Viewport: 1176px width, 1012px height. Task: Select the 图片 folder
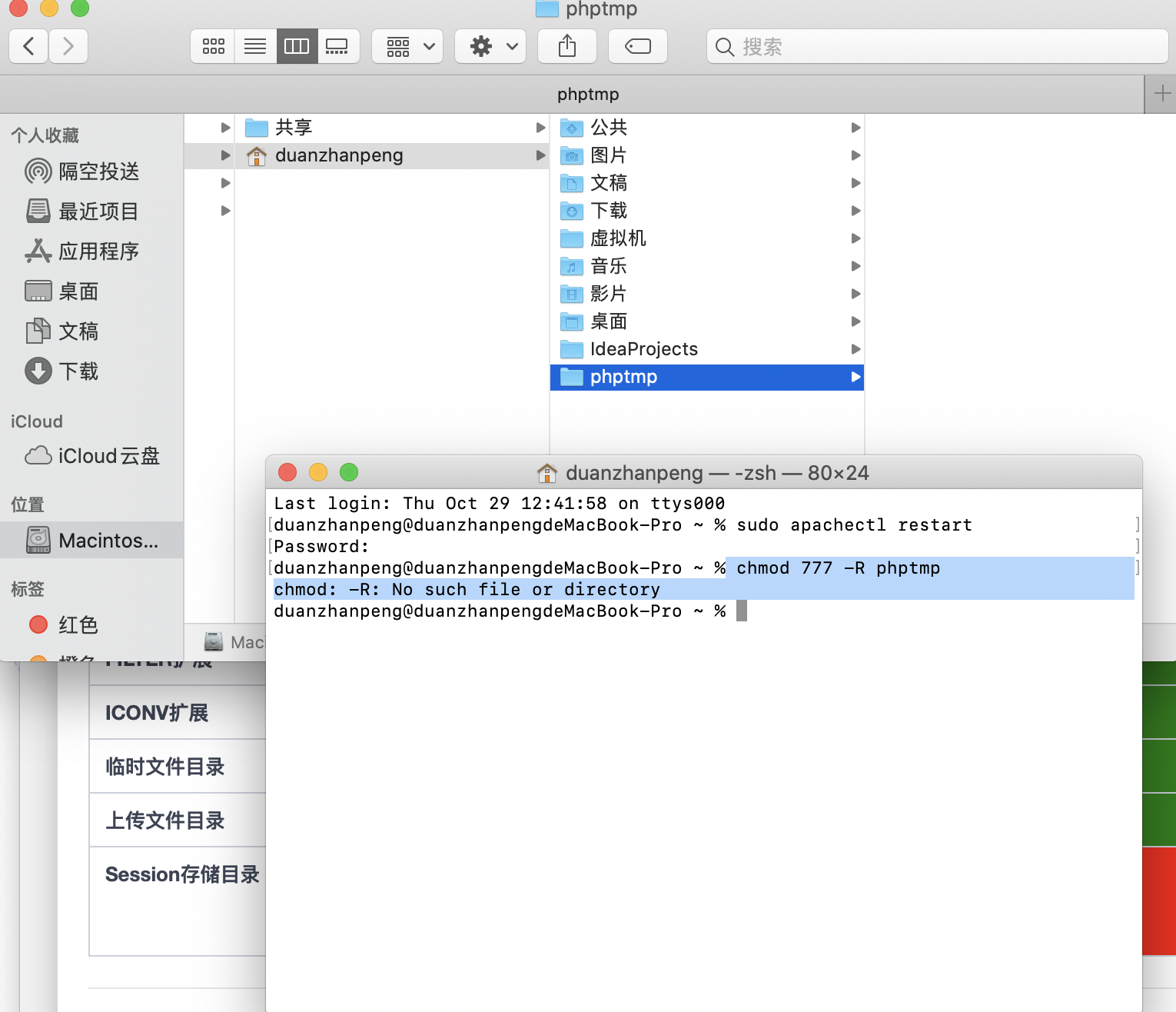tap(707, 155)
